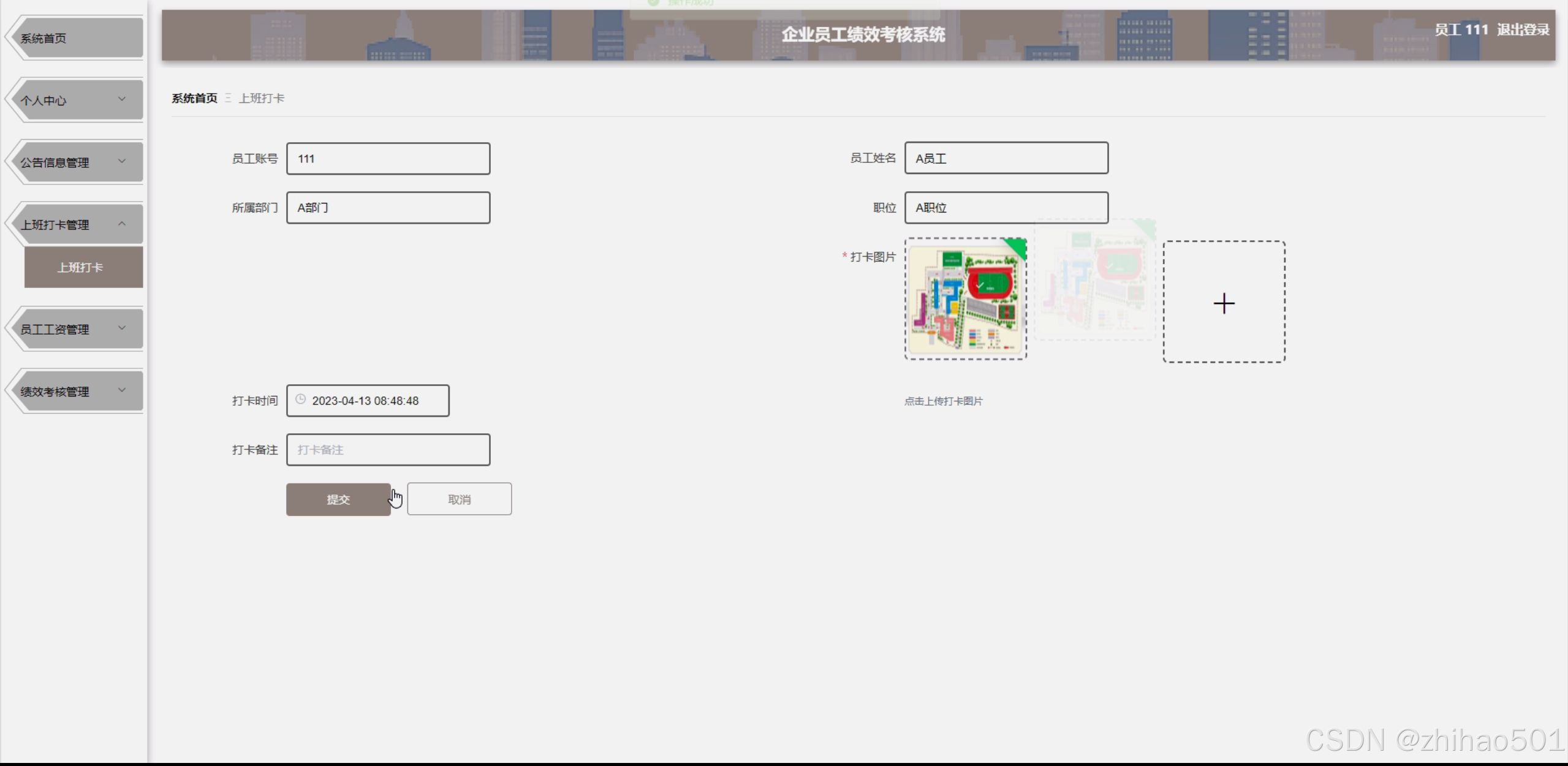Click the 退出登录 logout link
Viewport: 1568px width, 766px height.
click(1523, 29)
